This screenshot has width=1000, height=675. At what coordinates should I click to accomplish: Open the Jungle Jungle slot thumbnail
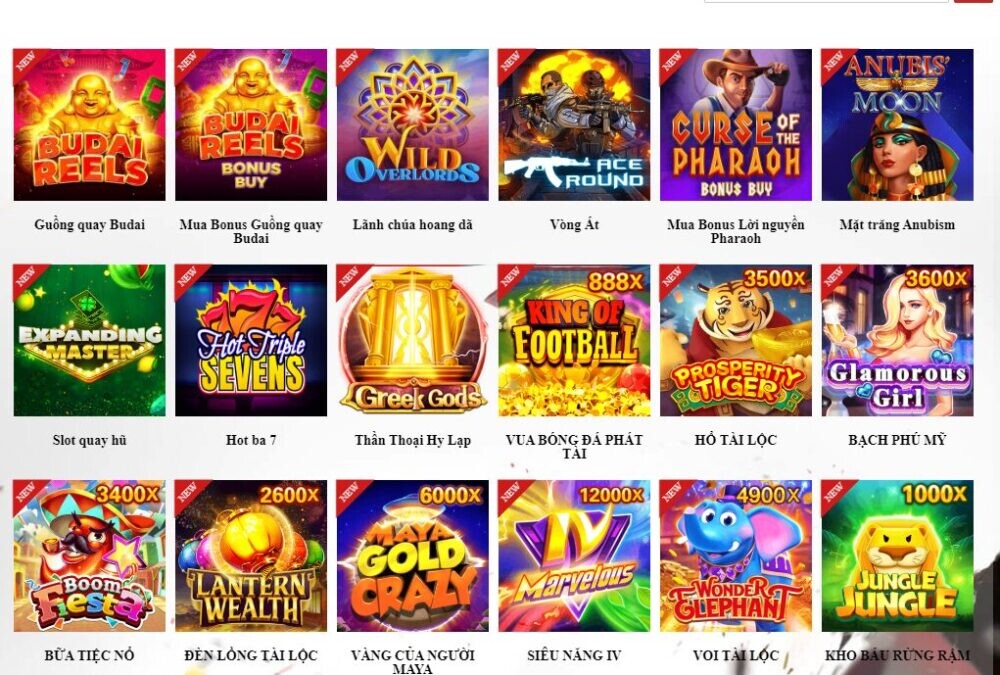tap(897, 557)
